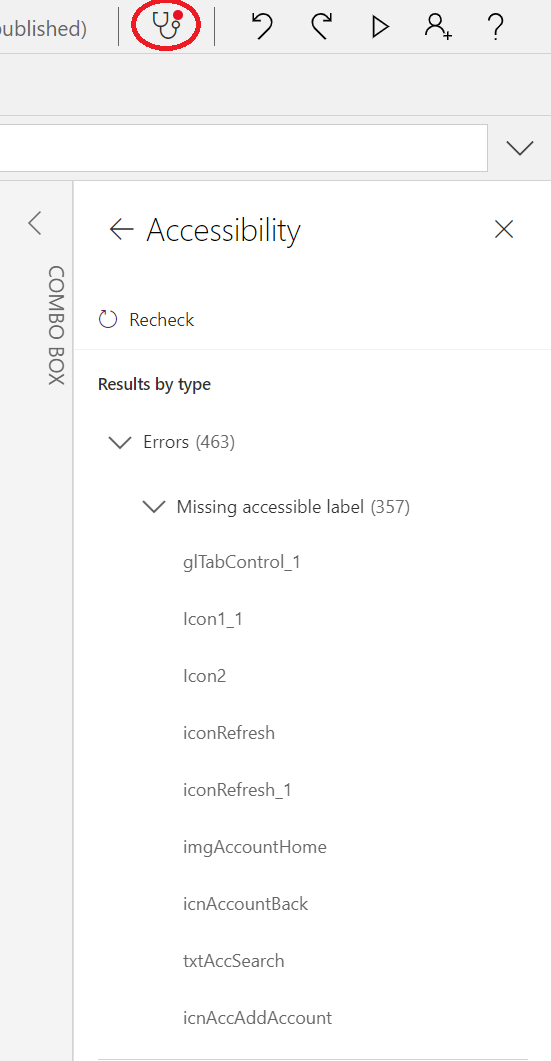Click the Redo arrow icon

coord(322,26)
